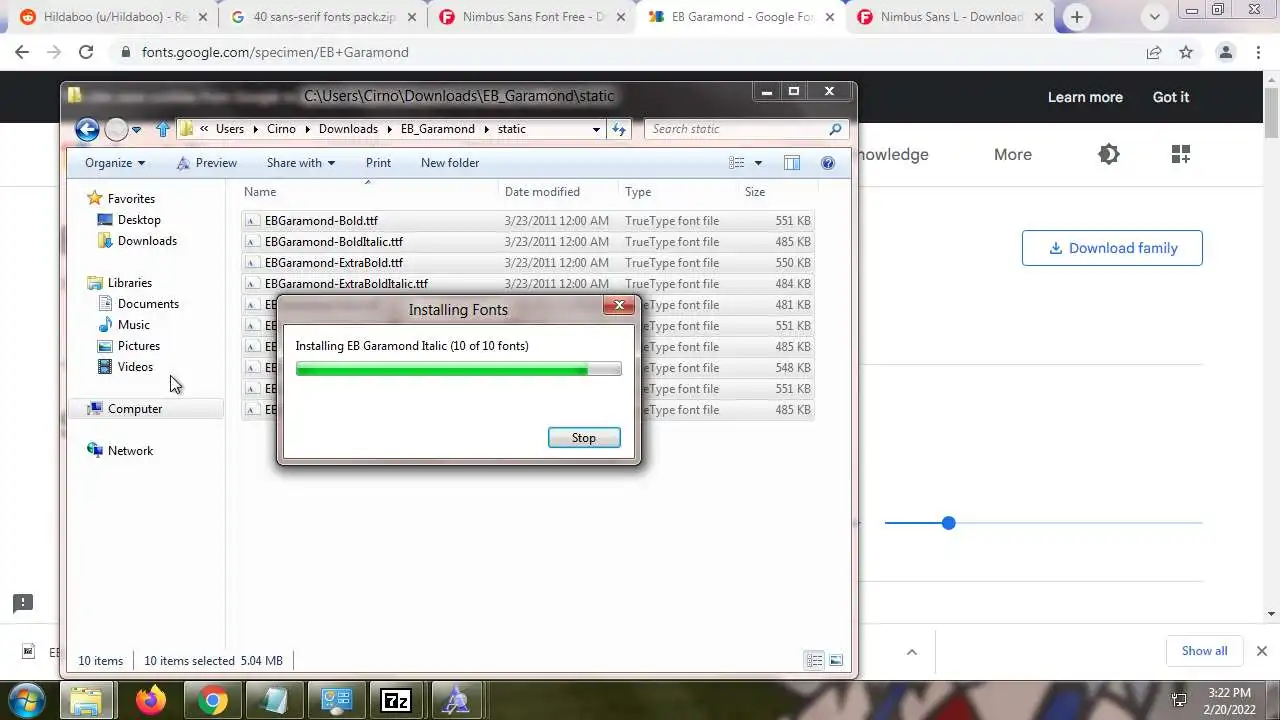Image resolution: width=1280 pixels, height=720 pixels.
Task: Expand the Share with dropdown
Action: 300,163
